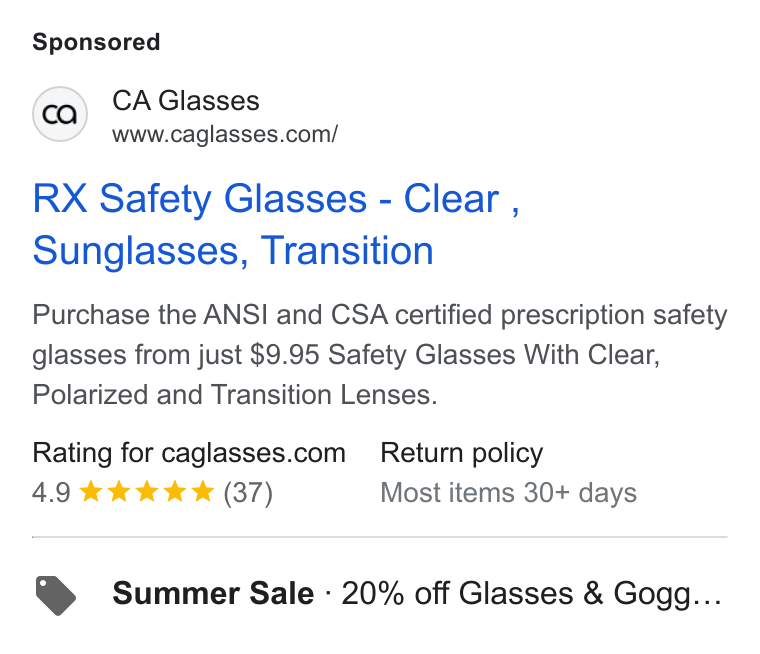The image size is (760, 654).
Task: Click the CA Glasses round logo icon
Action: click(x=60, y=114)
